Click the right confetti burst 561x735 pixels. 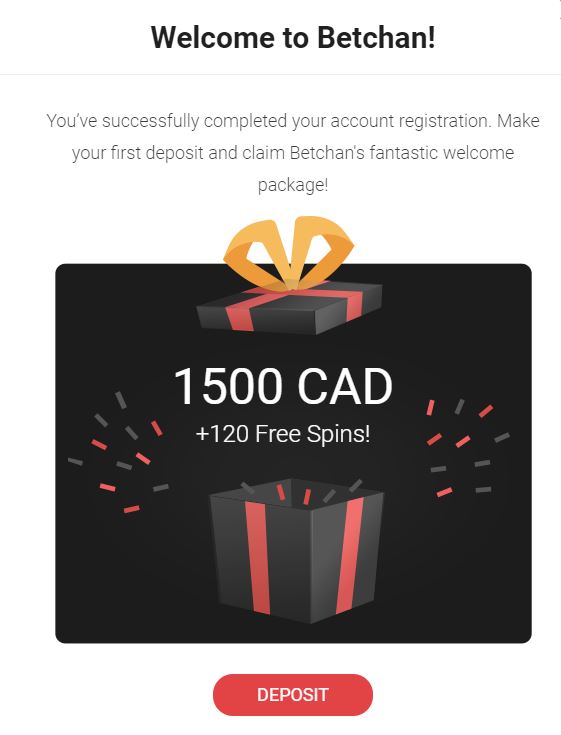tap(468, 448)
